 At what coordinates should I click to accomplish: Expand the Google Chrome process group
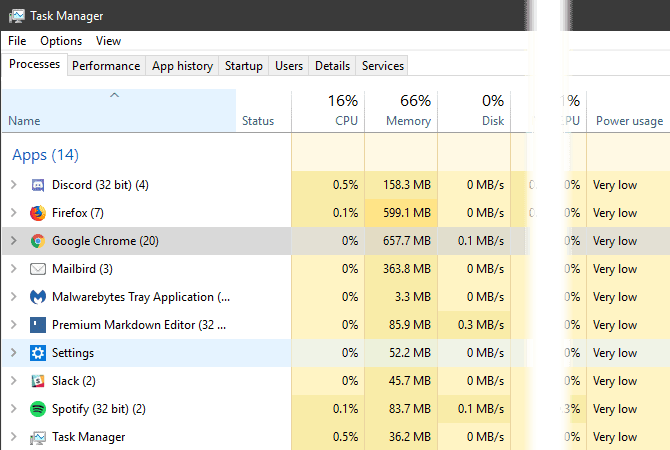(x=14, y=241)
